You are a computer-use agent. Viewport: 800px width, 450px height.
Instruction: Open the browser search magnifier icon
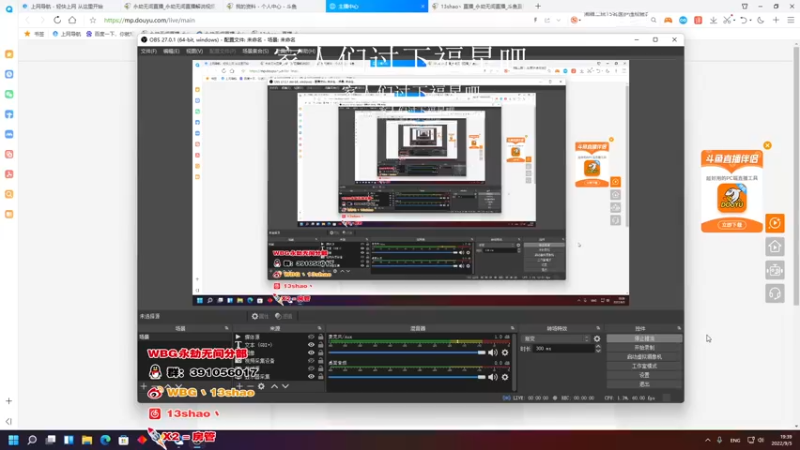click(653, 20)
